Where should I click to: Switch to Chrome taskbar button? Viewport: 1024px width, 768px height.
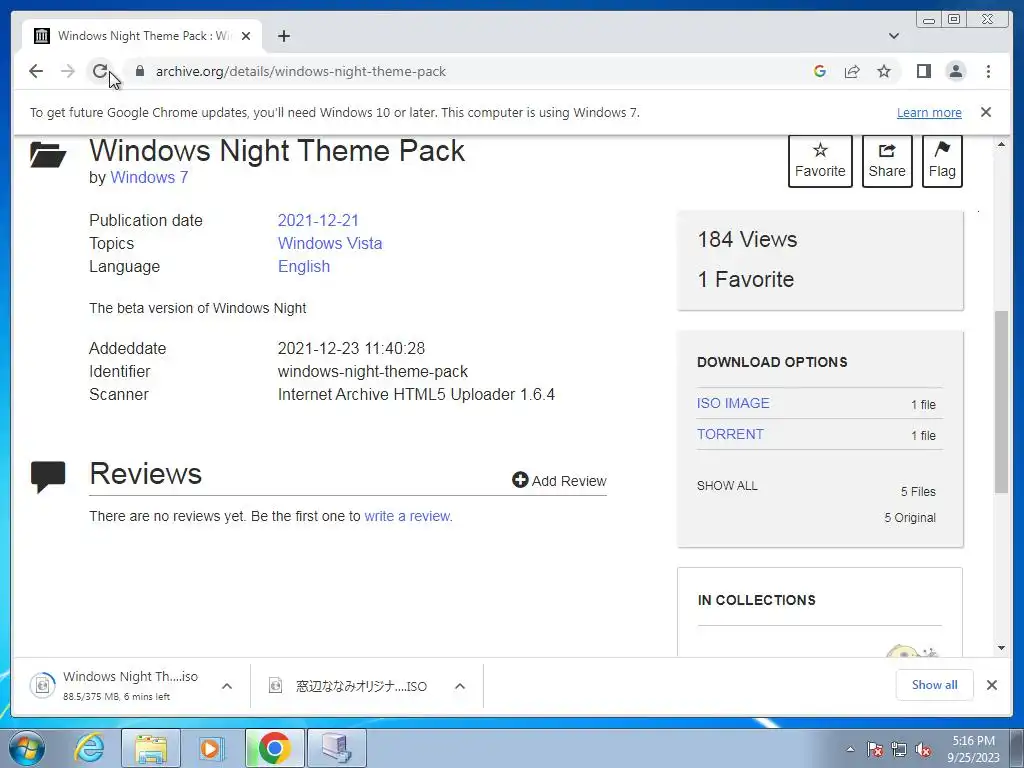[274, 748]
